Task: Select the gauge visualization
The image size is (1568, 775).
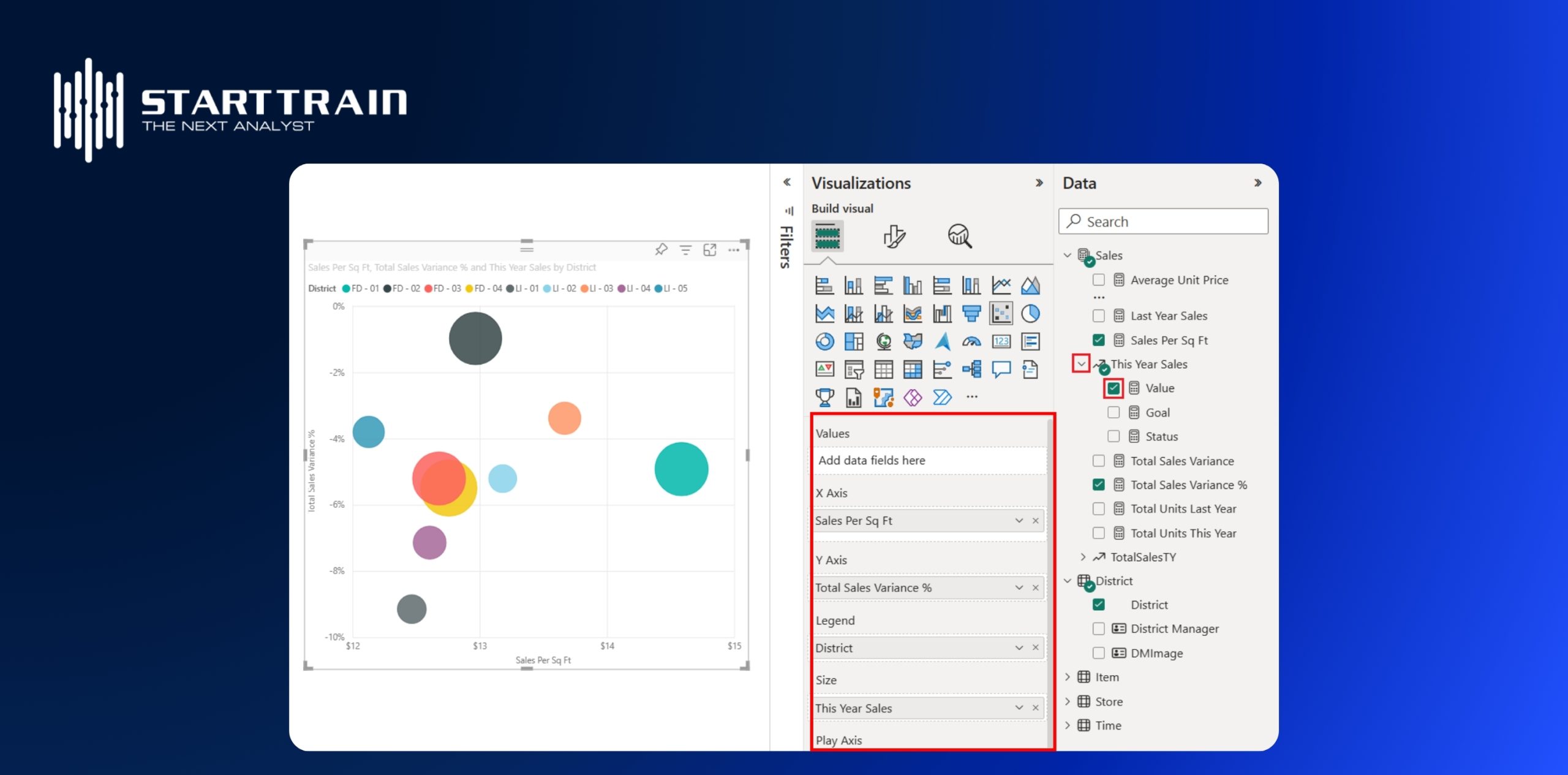Action: click(x=971, y=341)
